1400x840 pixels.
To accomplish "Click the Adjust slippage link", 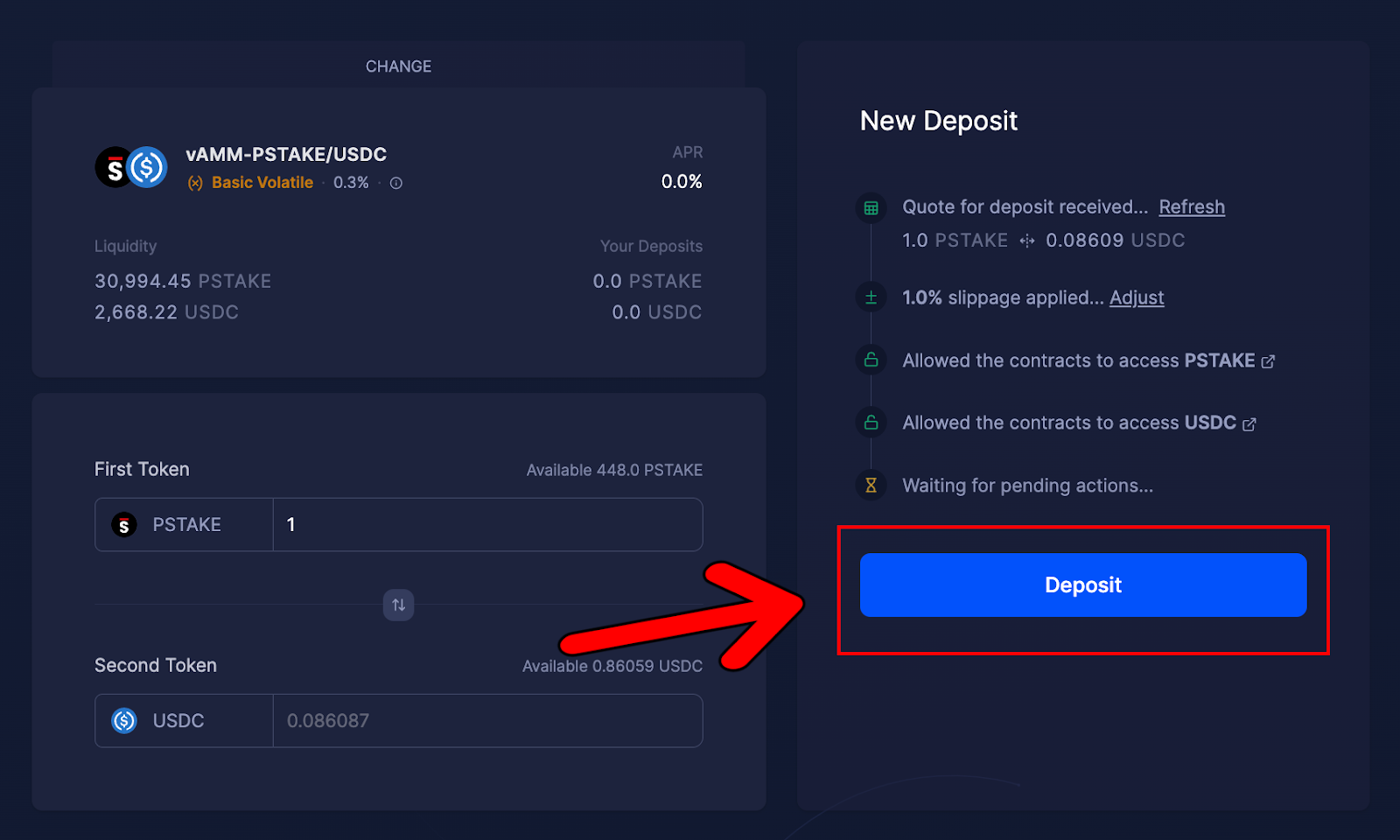I will click(x=1137, y=298).
